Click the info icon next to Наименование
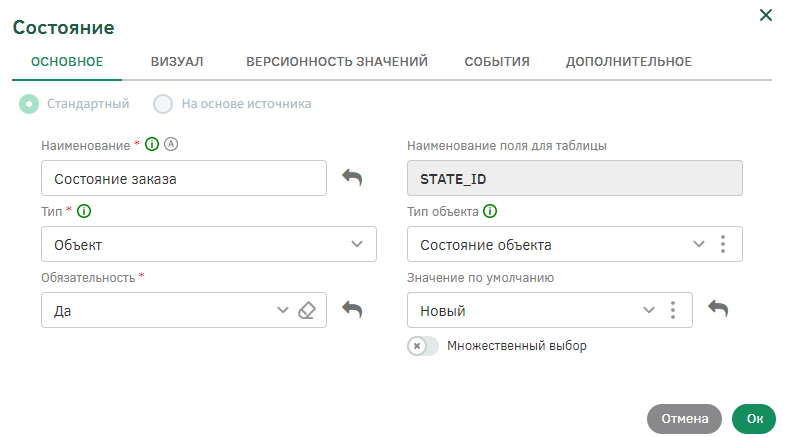787x437 pixels. 152,145
